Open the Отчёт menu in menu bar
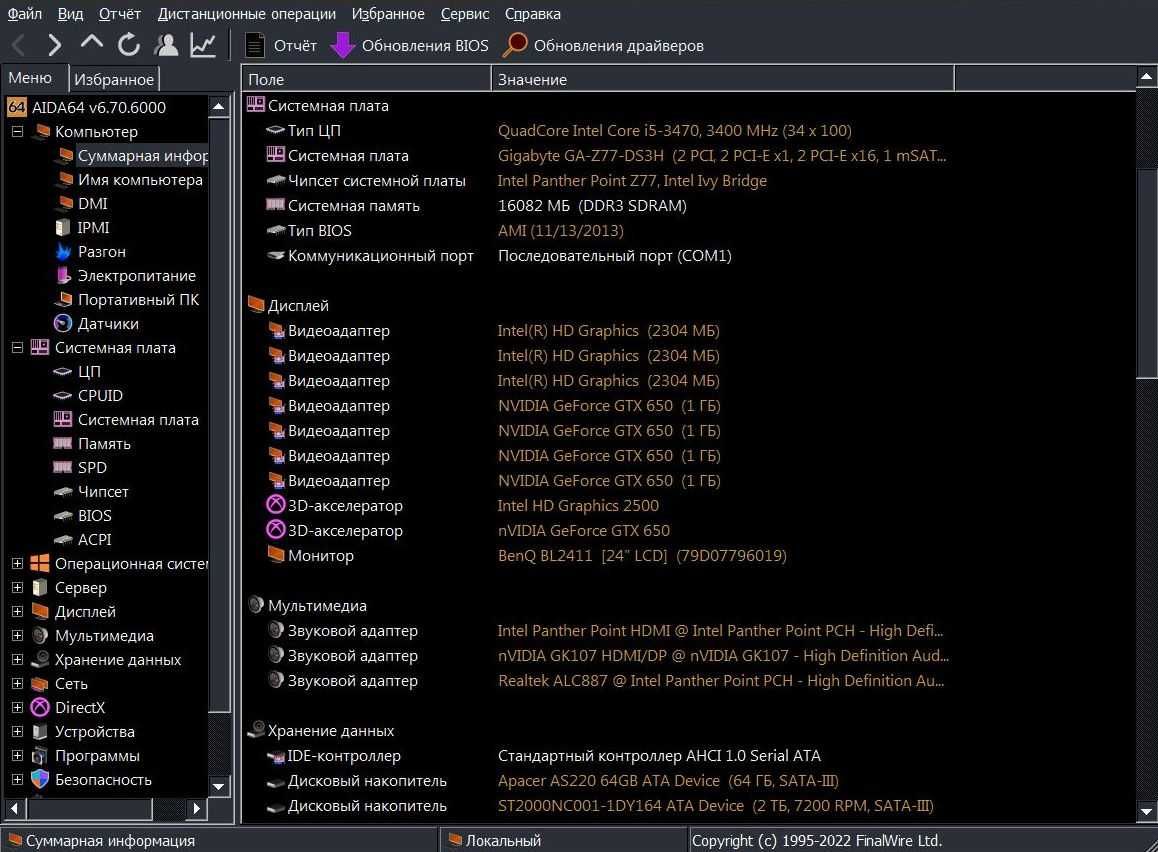1158x852 pixels. [119, 13]
